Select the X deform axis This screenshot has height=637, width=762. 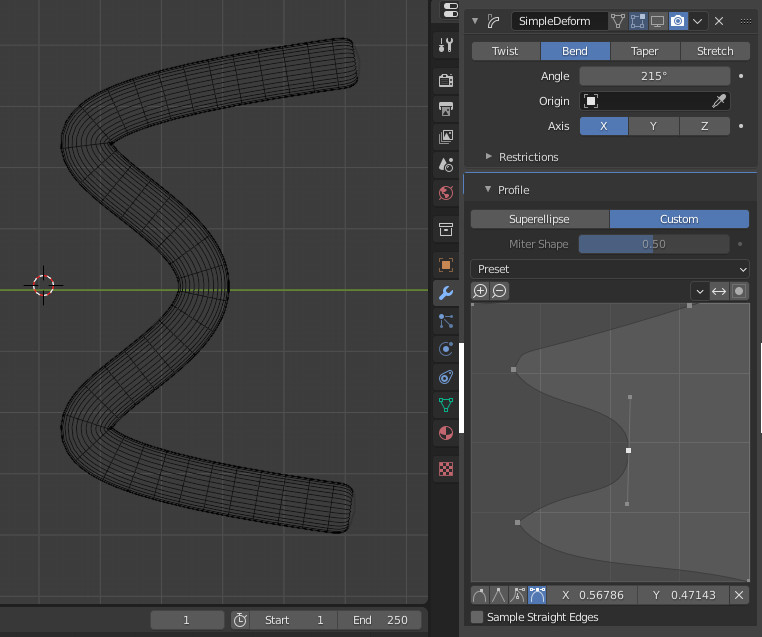point(604,126)
